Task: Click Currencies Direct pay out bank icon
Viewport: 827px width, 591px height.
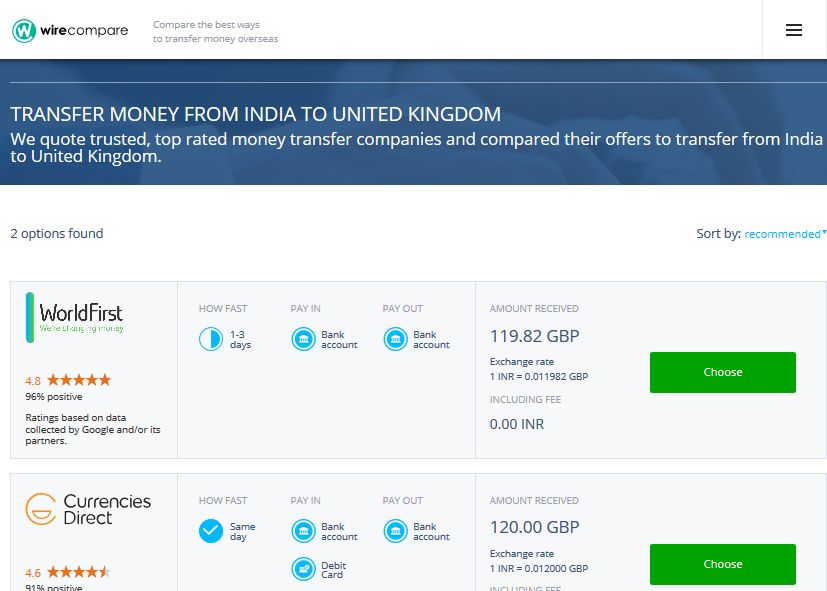Action: point(395,531)
